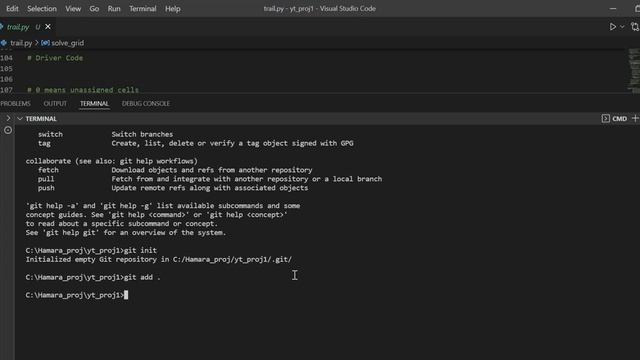Switch to the Terminal panel tab
Viewport: 640px width, 360px height.
(x=94, y=104)
